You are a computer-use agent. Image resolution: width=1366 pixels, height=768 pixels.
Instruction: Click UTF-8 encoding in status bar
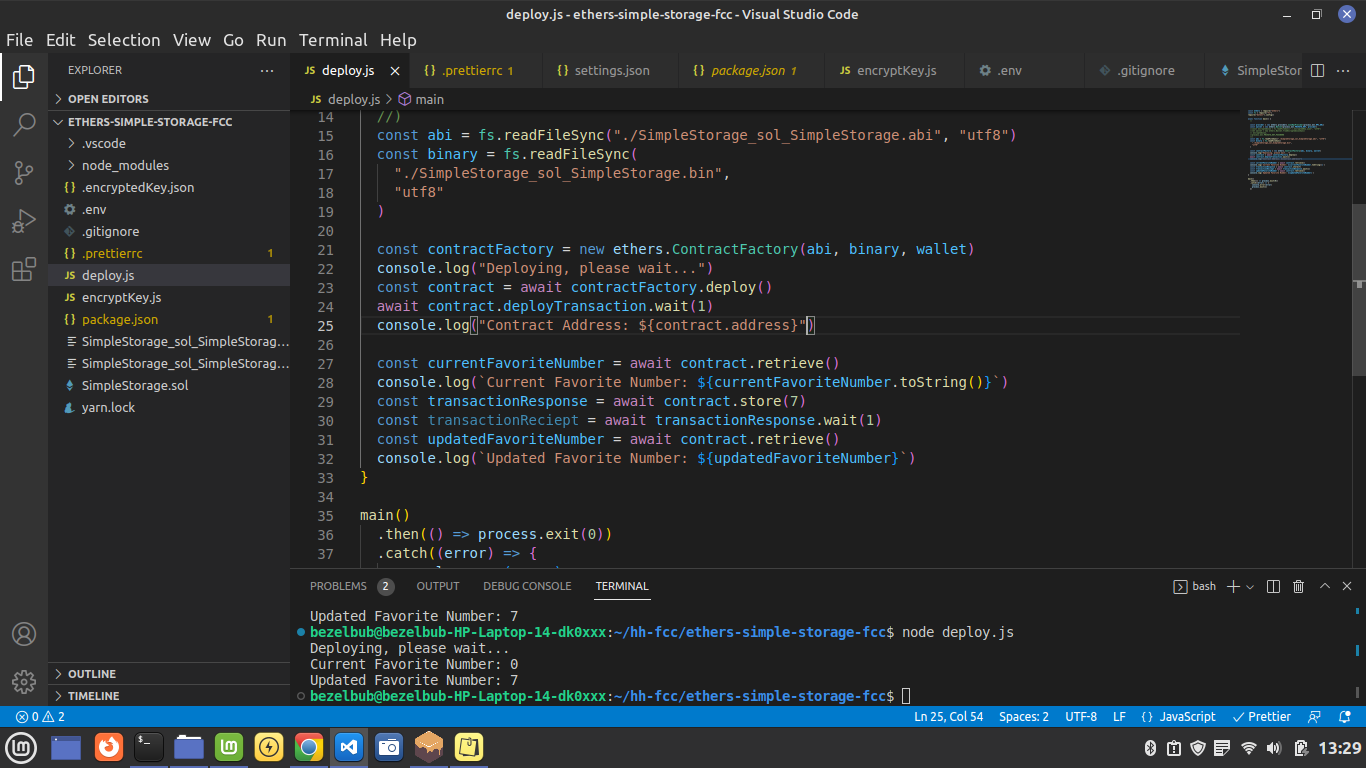(1081, 717)
